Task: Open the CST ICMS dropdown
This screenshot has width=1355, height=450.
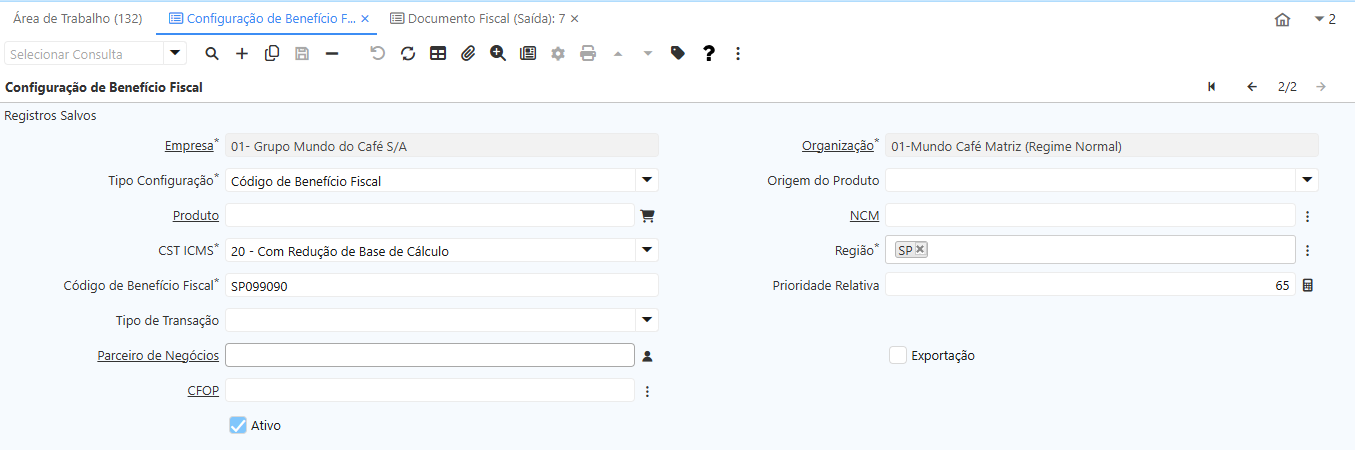Action: [x=647, y=250]
